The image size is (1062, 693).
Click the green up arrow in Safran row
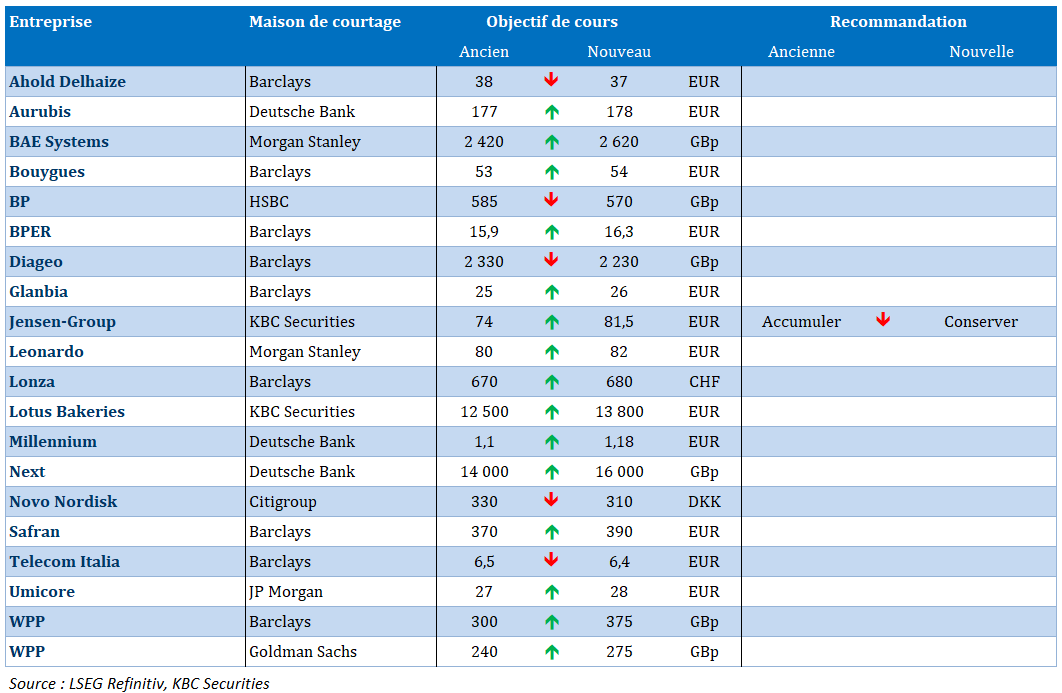(x=552, y=532)
